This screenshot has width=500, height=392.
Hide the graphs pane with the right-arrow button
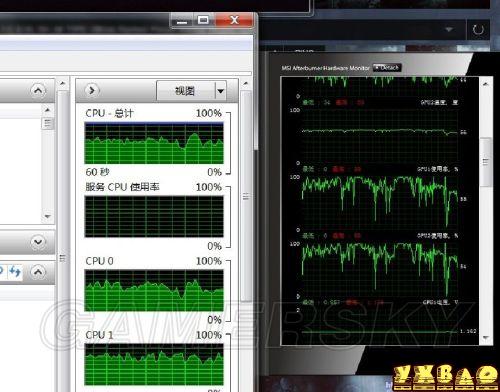(92, 90)
